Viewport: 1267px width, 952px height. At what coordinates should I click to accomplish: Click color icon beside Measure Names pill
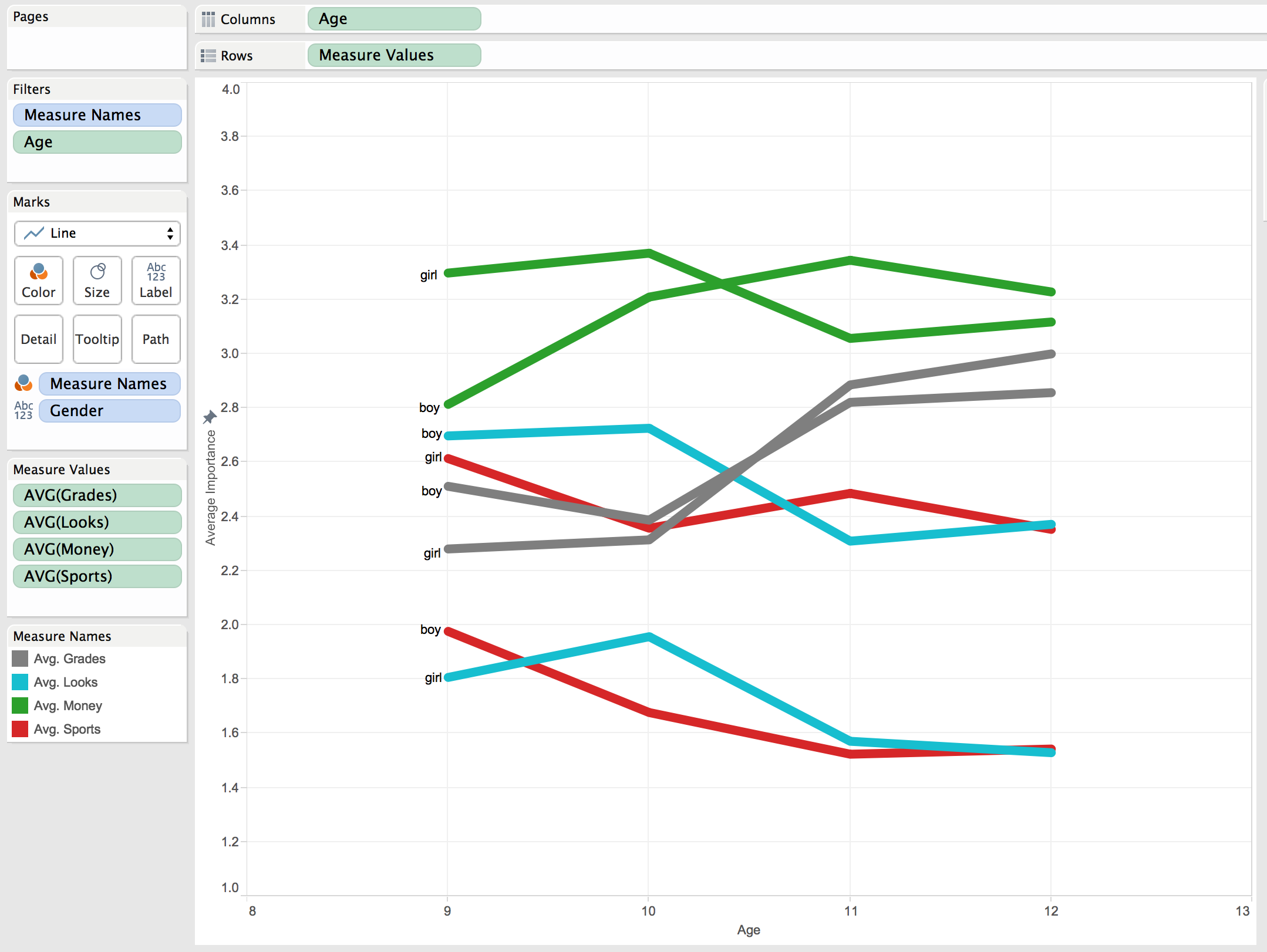(23, 383)
